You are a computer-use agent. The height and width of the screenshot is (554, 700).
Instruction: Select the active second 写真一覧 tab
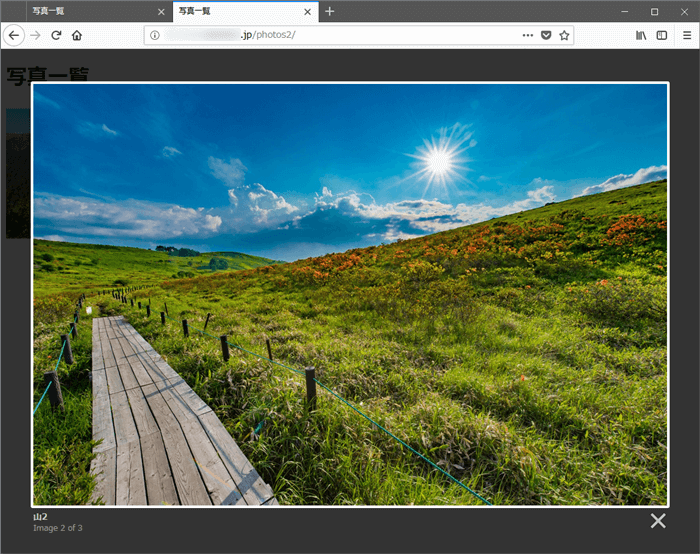click(x=235, y=11)
